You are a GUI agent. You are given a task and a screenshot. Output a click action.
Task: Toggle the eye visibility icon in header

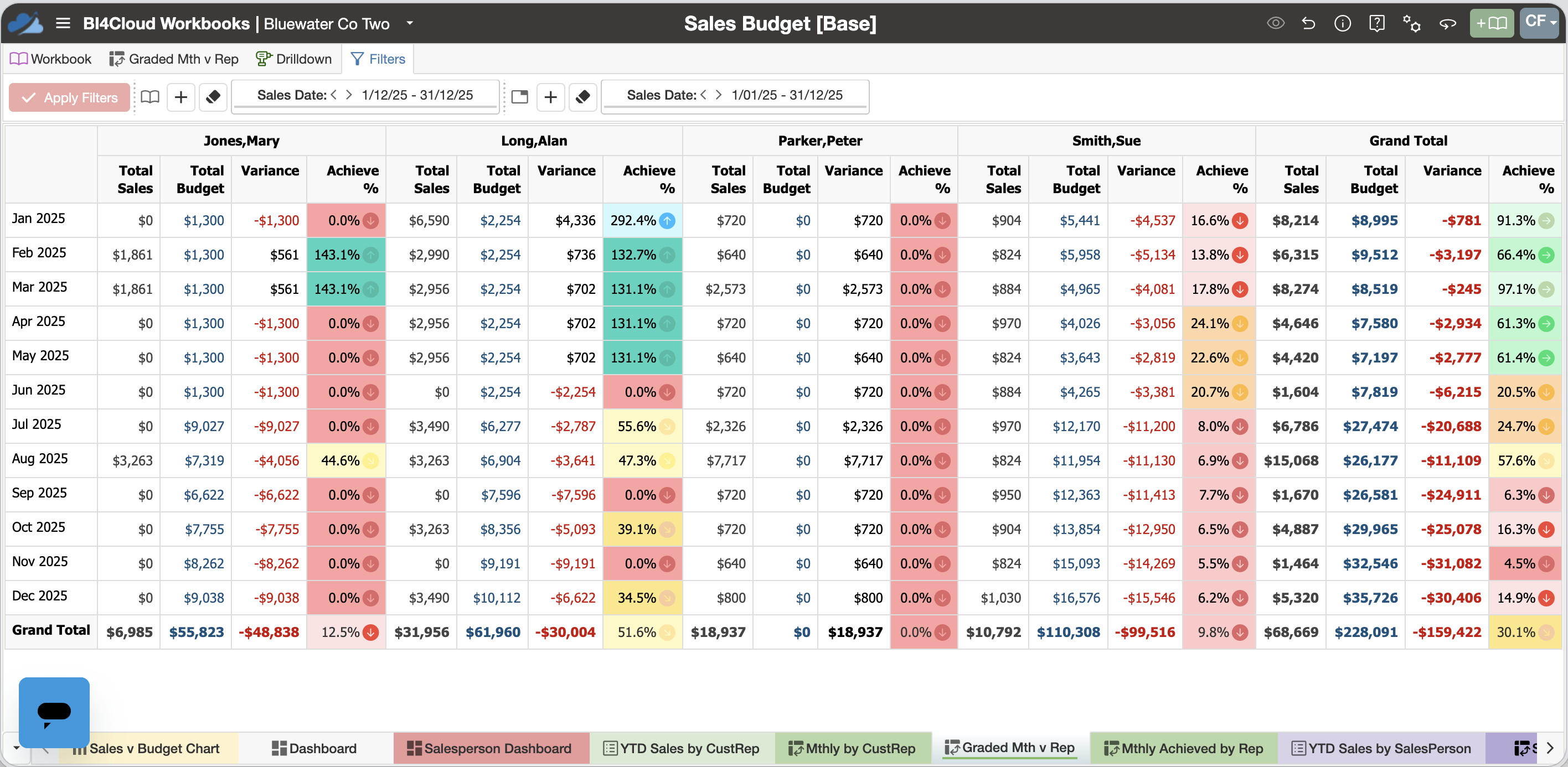pos(1275,23)
